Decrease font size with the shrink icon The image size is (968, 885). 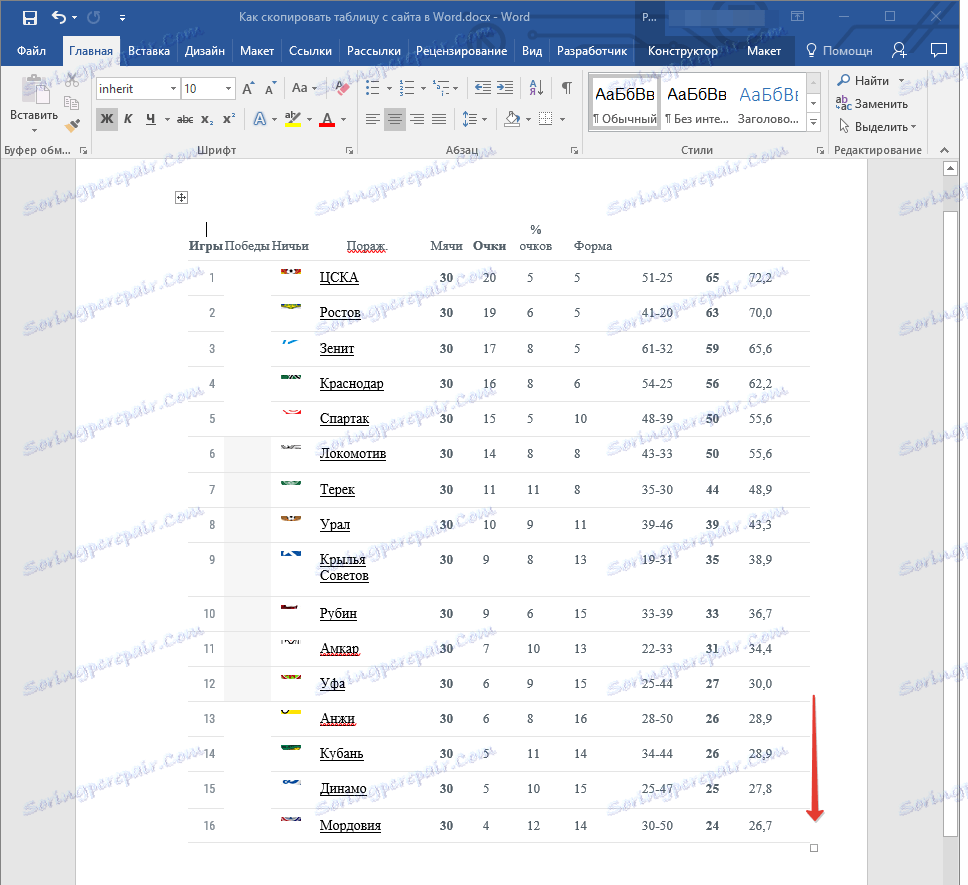pyautogui.click(x=270, y=88)
